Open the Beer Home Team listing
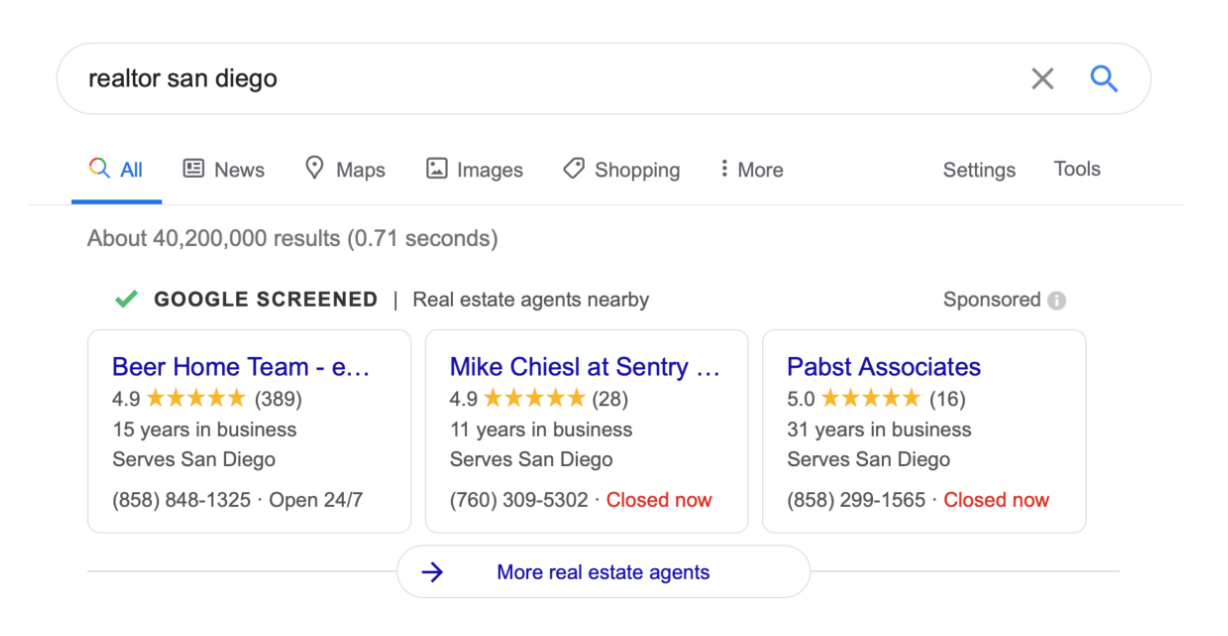1228x636 pixels. tap(241, 367)
